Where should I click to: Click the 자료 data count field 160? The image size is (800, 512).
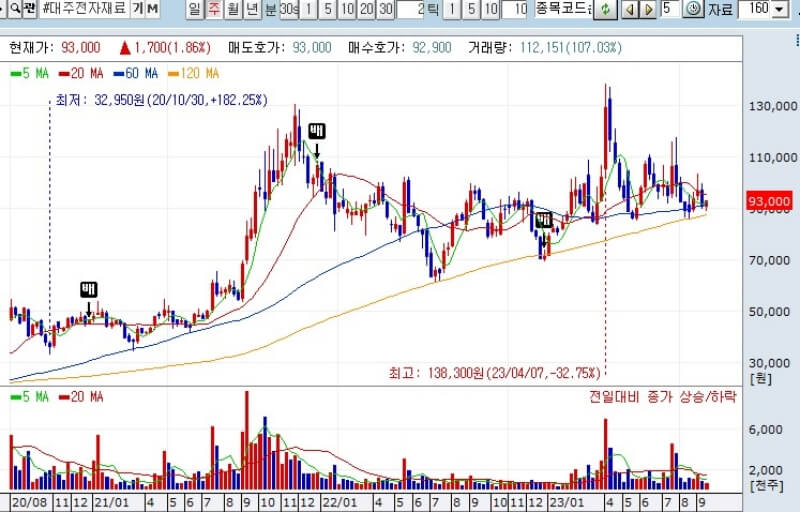tap(755, 9)
